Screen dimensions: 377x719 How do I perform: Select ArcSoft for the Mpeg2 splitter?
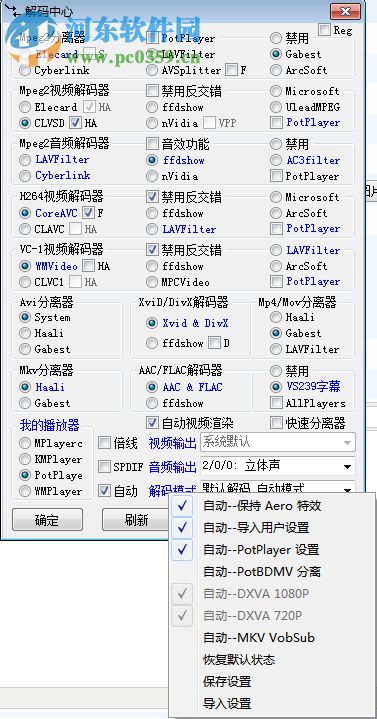pos(276,70)
